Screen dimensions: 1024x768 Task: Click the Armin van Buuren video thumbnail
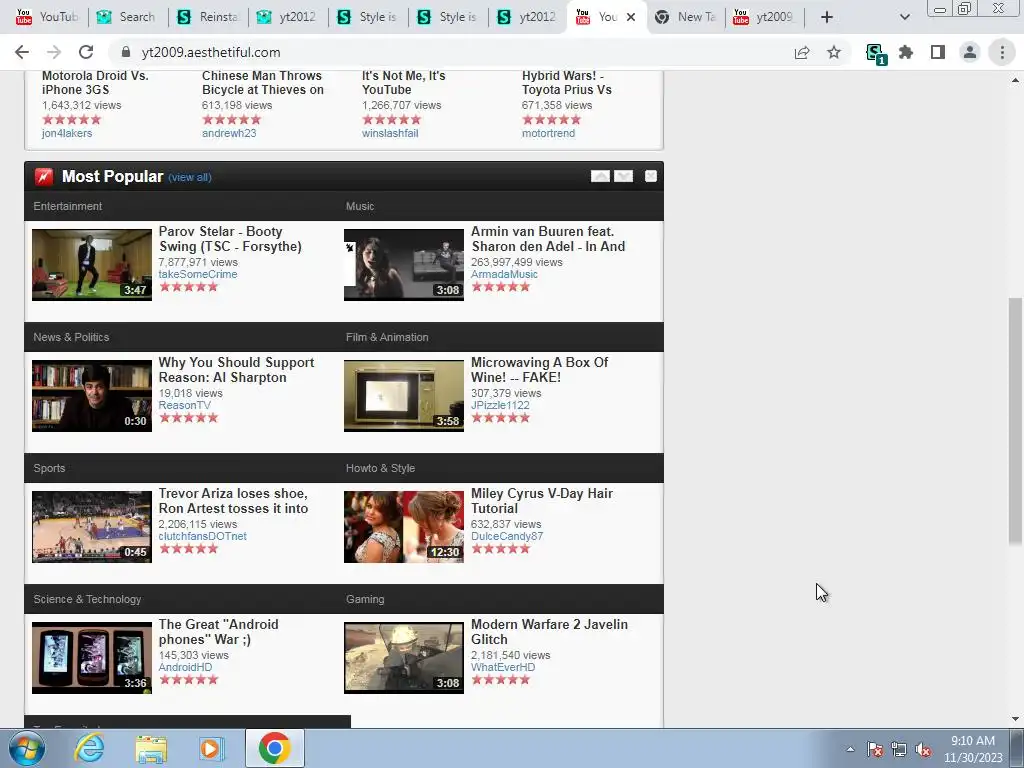click(404, 264)
